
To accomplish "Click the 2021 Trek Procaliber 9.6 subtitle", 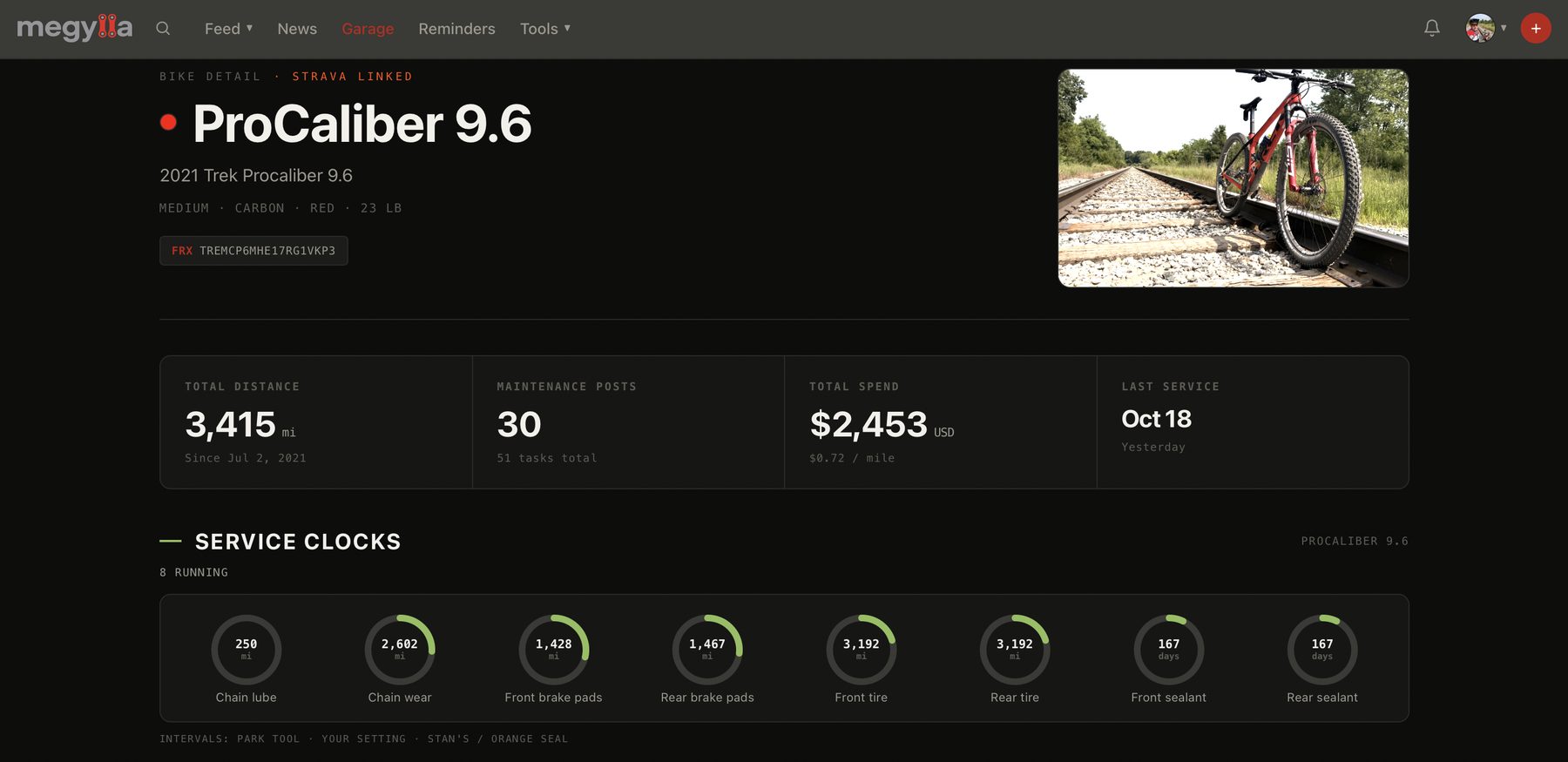I will click(256, 176).
